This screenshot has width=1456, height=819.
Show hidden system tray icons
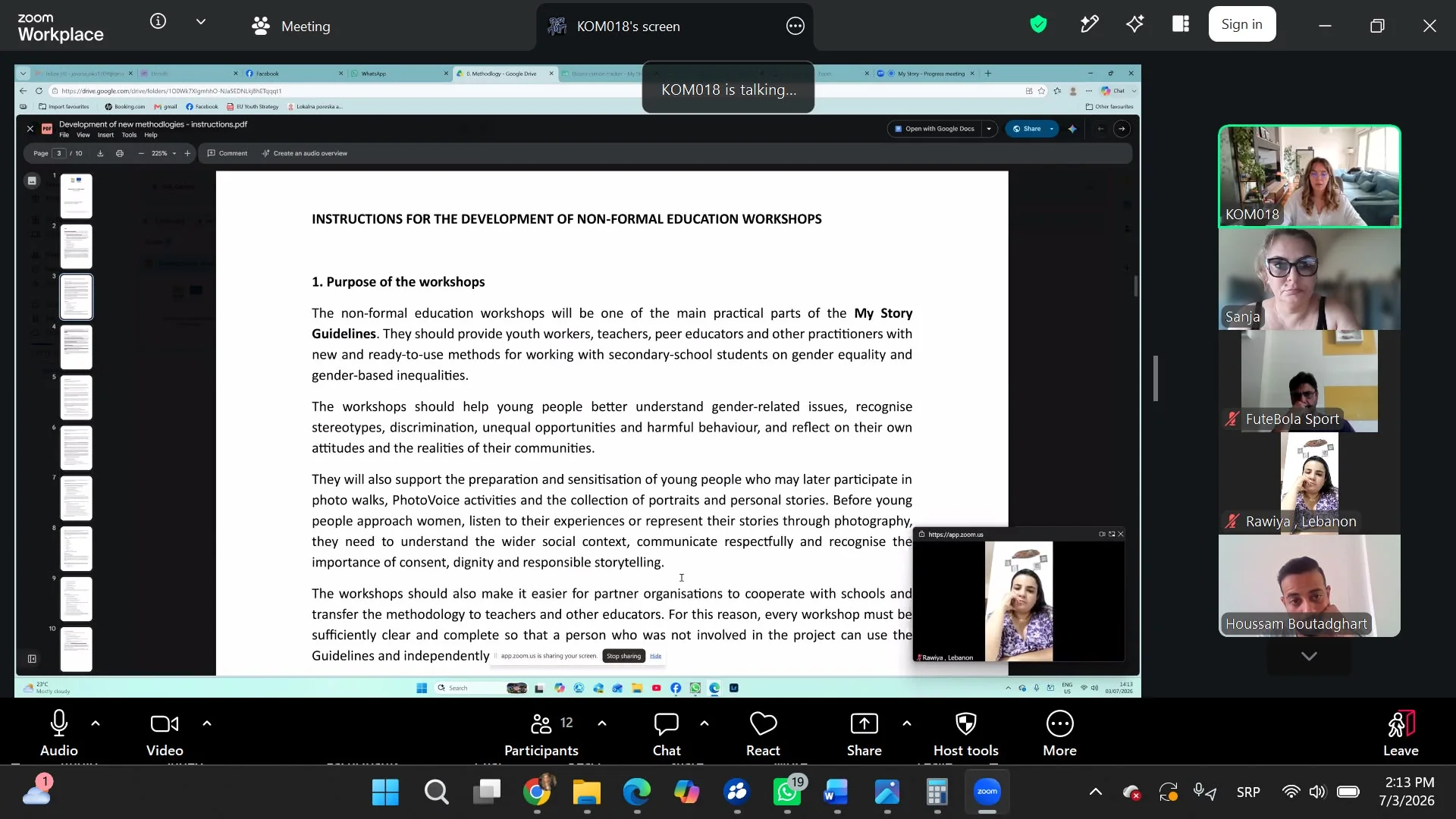click(1096, 792)
